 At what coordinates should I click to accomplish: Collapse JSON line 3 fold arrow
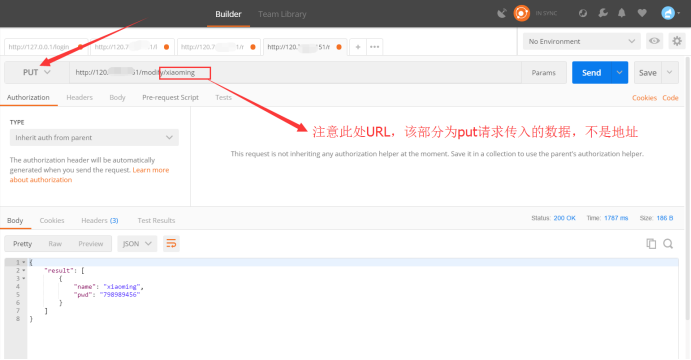24,278
